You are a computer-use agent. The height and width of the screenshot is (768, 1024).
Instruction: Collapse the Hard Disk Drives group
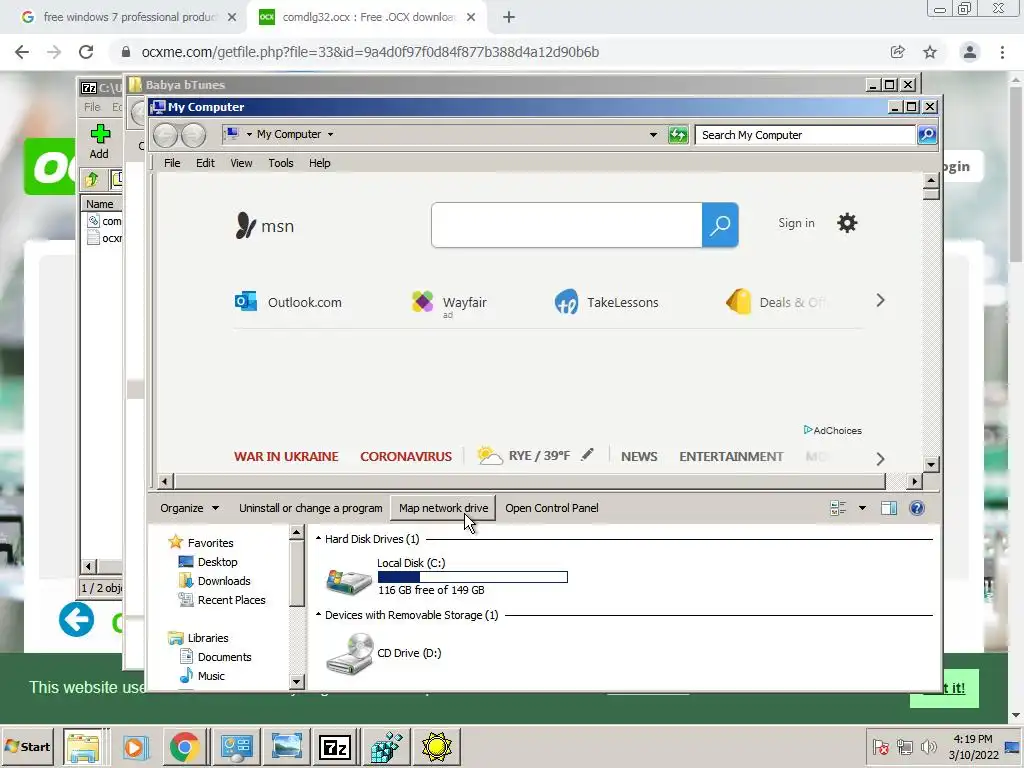(x=319, y=539)
